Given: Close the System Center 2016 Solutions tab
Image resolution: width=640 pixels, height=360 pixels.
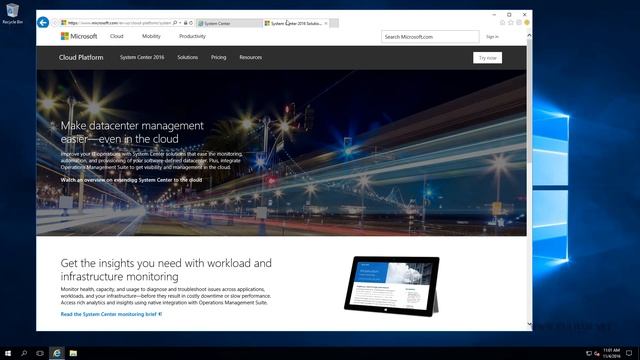Looking at the screenshot, I should coord(326,23).
